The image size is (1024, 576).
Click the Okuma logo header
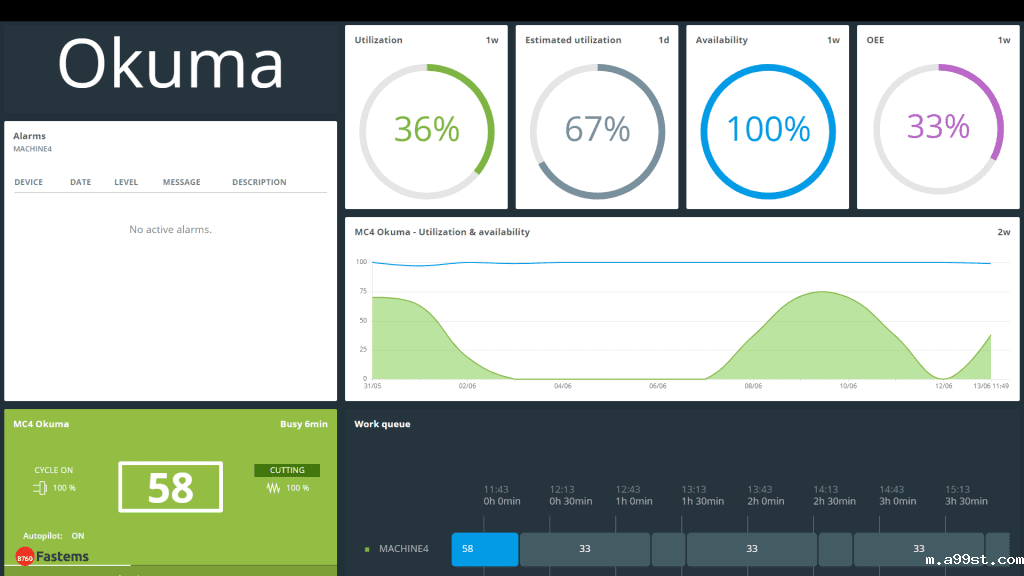170,65
